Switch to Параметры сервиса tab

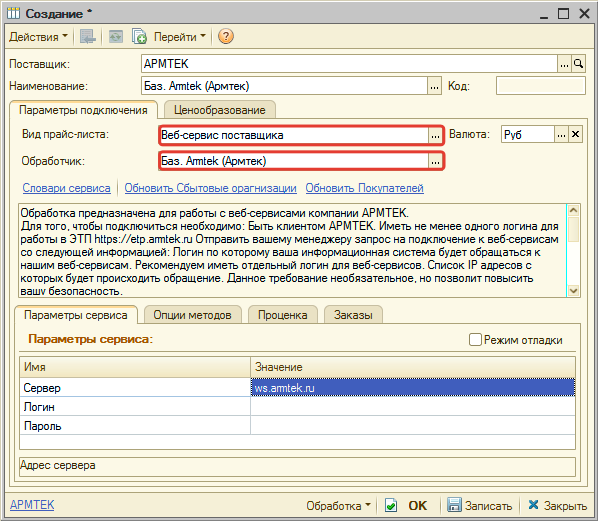76,315
